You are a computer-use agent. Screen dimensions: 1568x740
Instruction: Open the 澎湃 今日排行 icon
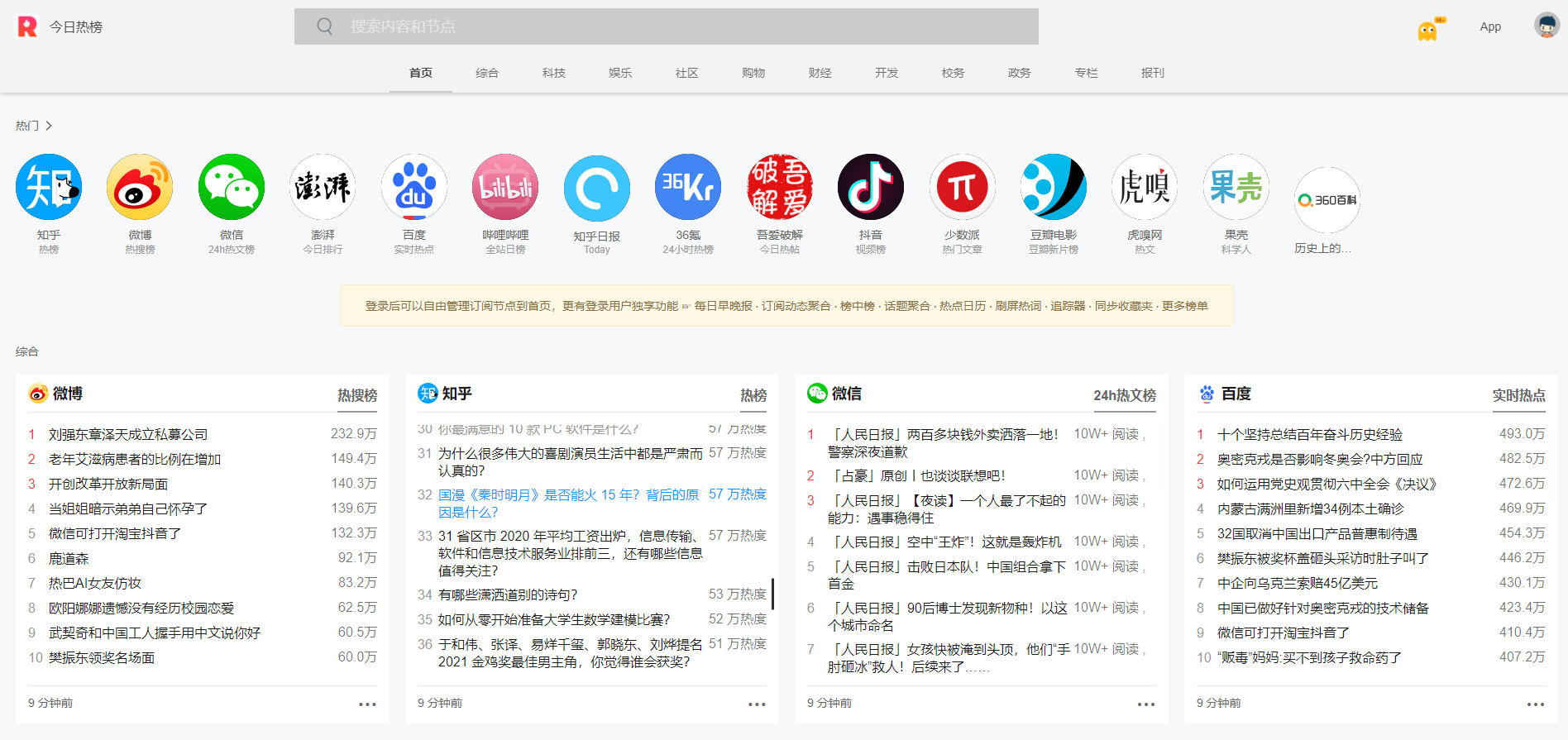click(323, 187)
